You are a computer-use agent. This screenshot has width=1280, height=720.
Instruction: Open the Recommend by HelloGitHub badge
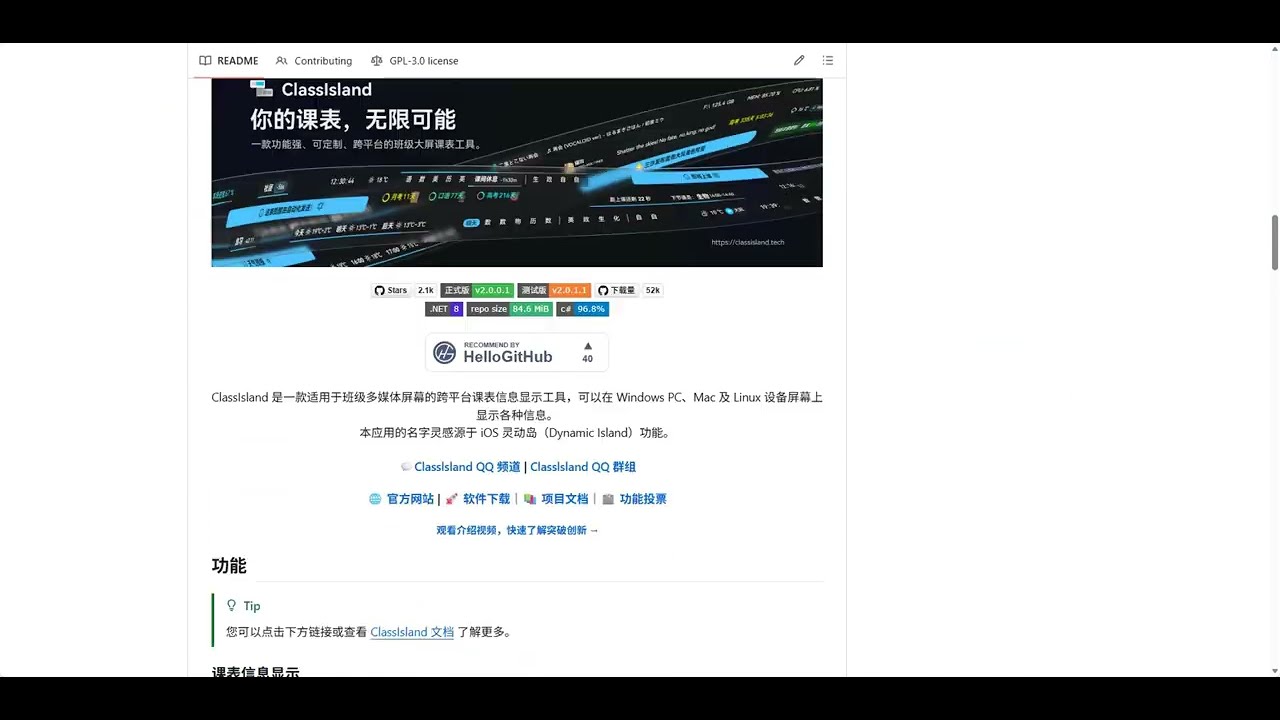pyautogui.click(x=517, y=352)
